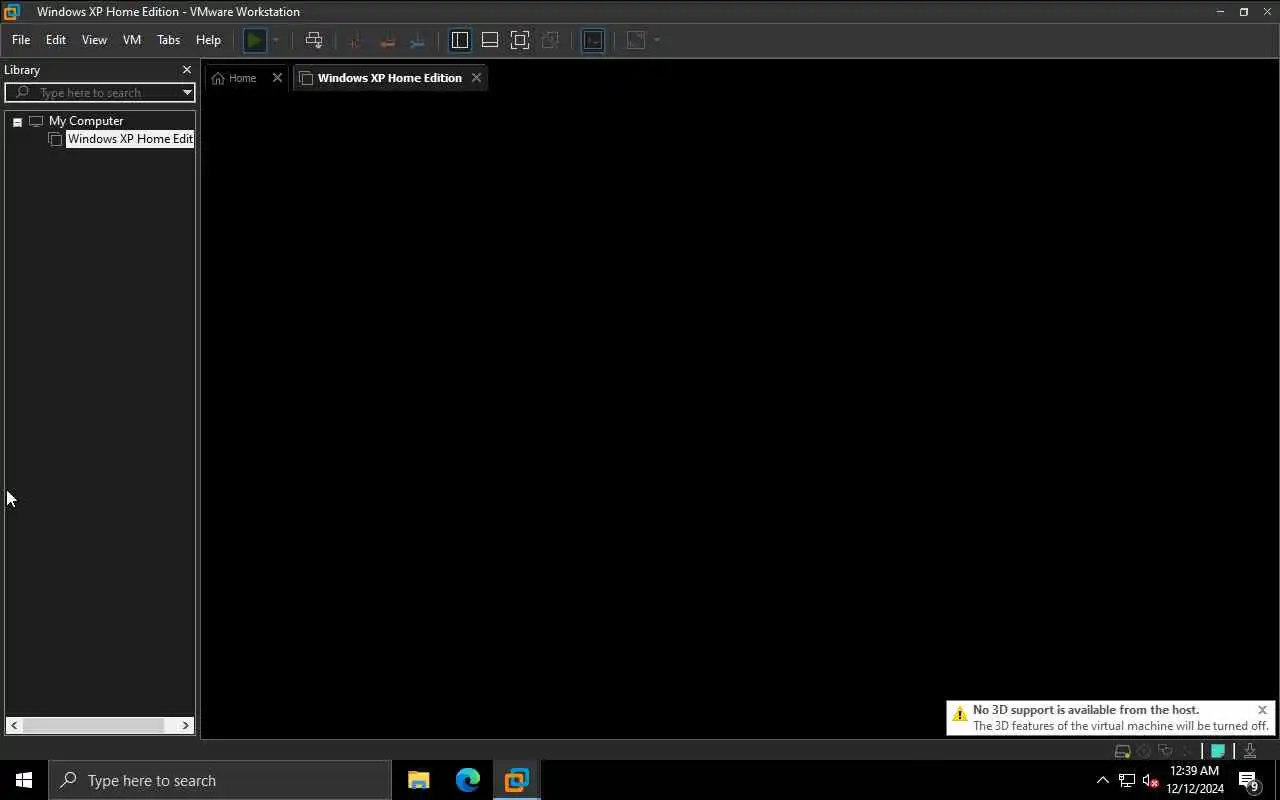Click the network tray icon
The height and width of the screenshot is (800, 1280).
(1127, 780)
